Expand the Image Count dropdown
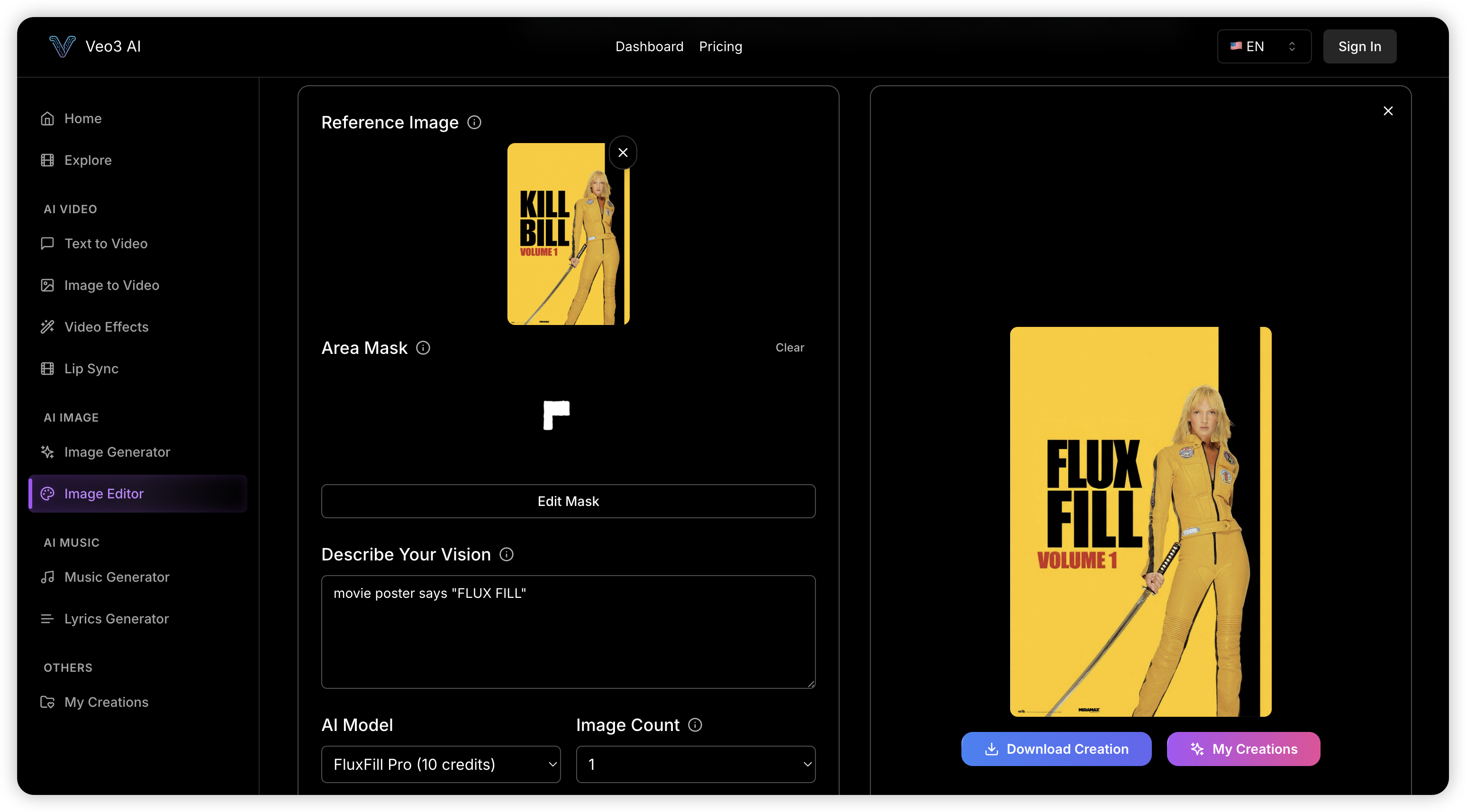 point(696,764)
